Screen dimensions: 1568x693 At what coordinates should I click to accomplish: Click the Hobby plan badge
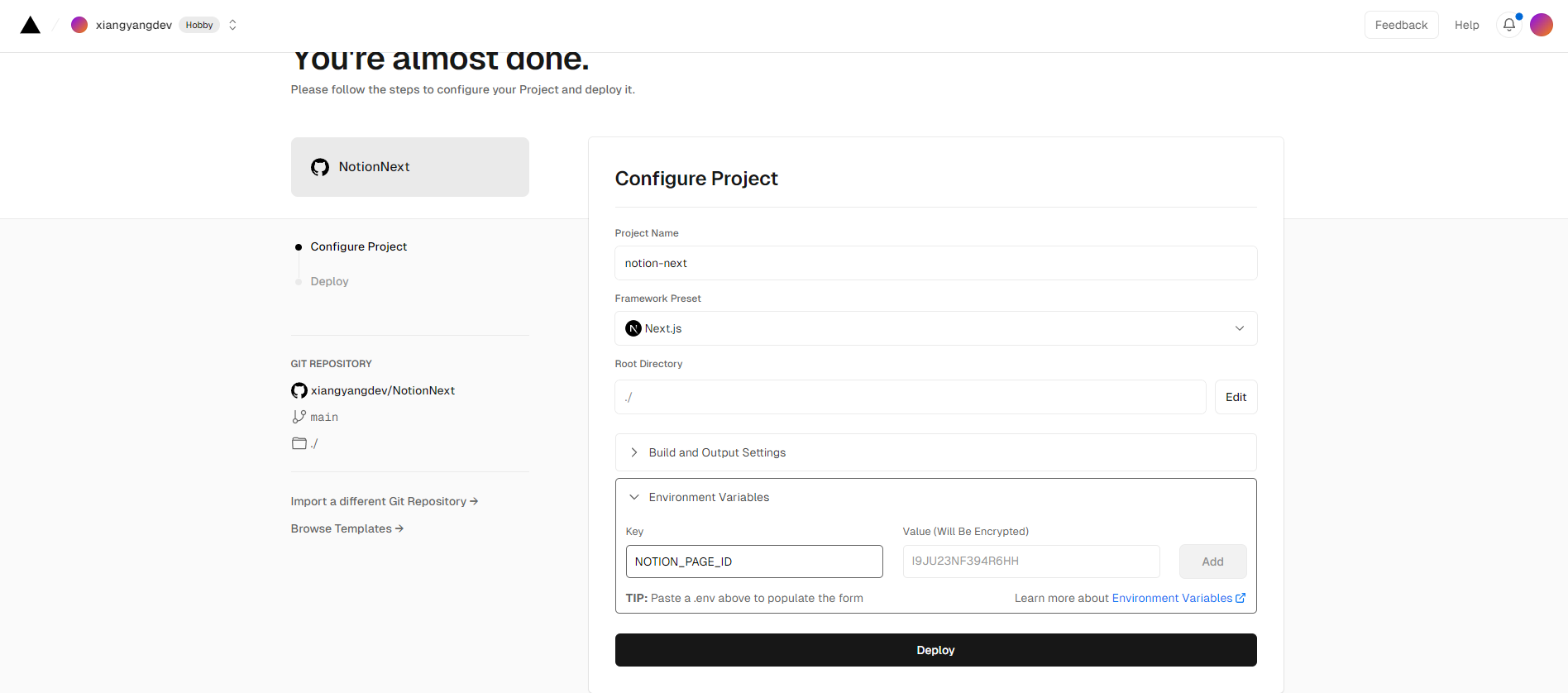tap(199, 25)
